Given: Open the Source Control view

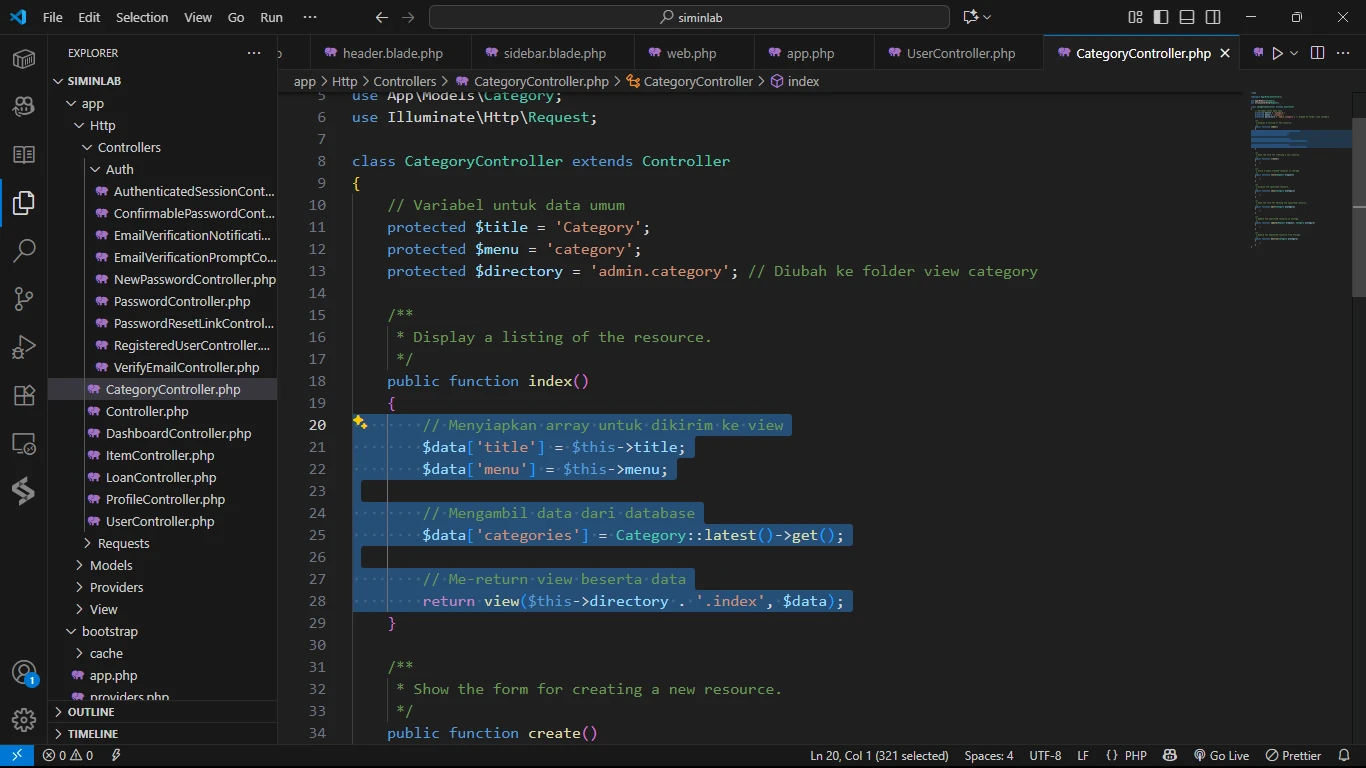Looking at the screenshot, I should click(24, 298).
